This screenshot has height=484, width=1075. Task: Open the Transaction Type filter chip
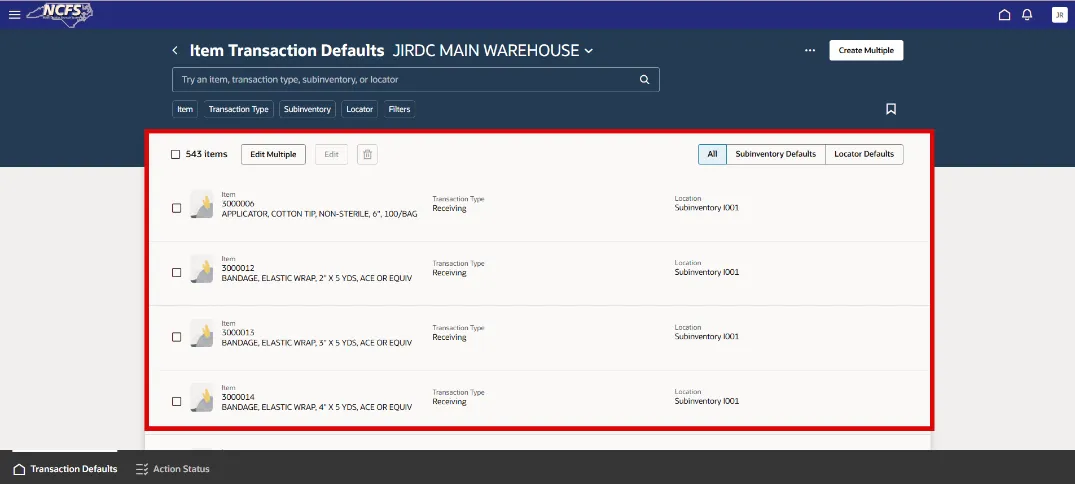coord(238,109)
